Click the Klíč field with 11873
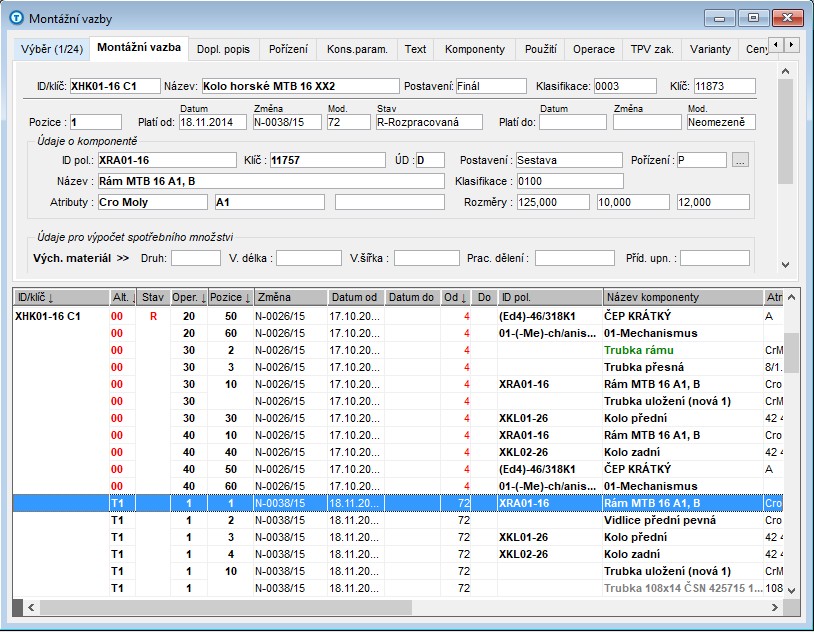 pyautogui.click(x=725, y=86)
